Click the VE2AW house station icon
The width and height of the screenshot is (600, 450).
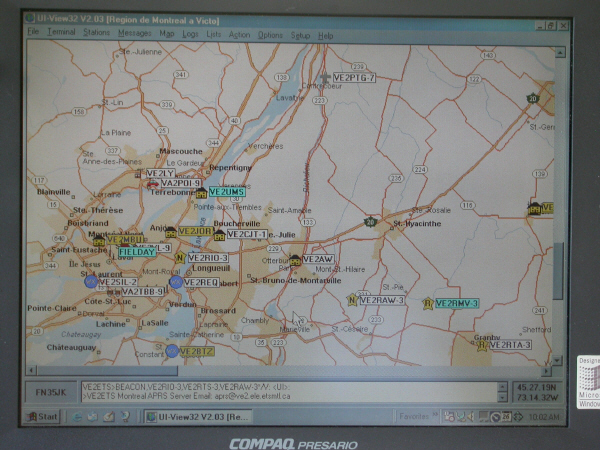295,260
